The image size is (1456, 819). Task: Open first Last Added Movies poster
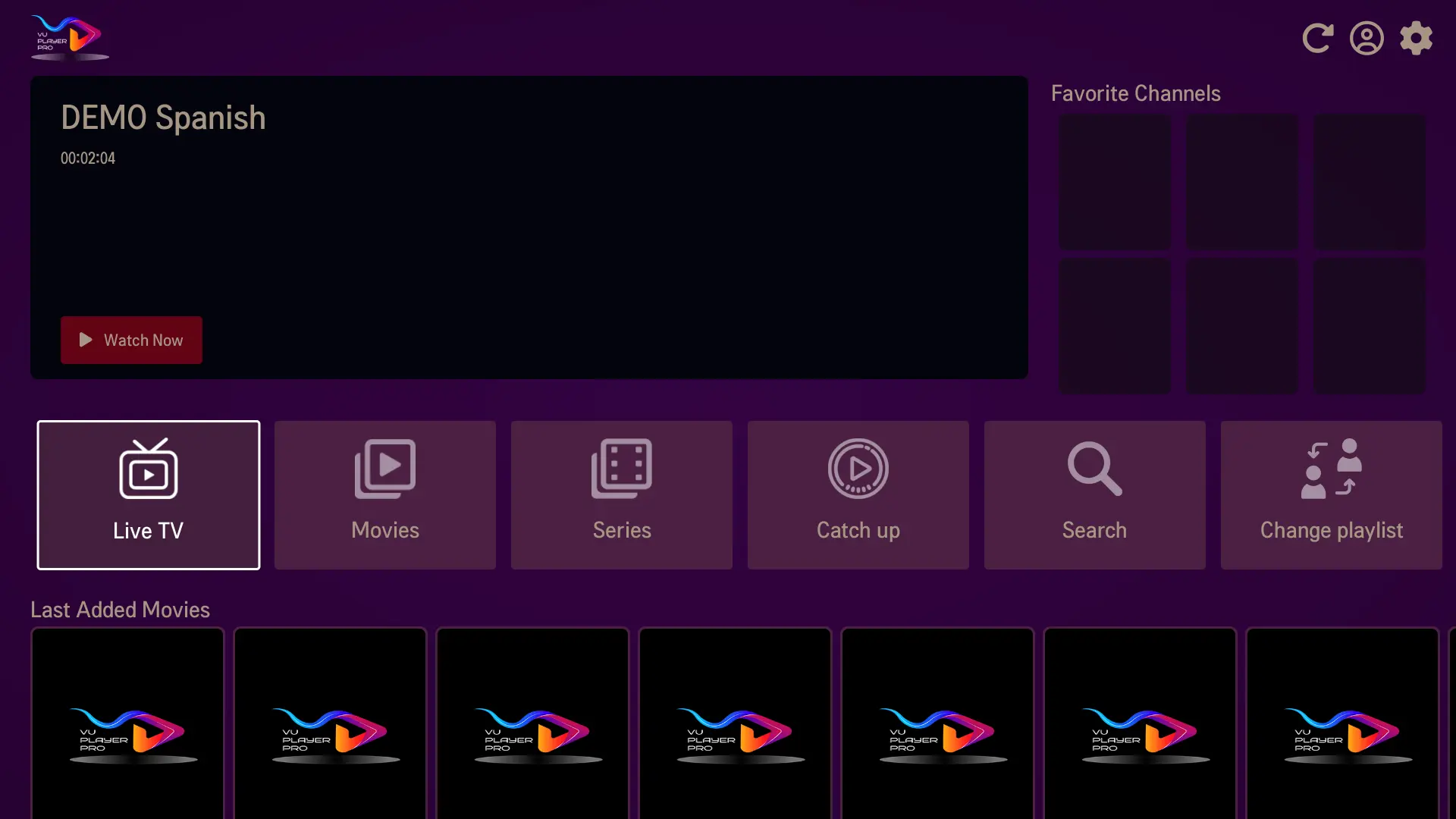pos(127,724)
